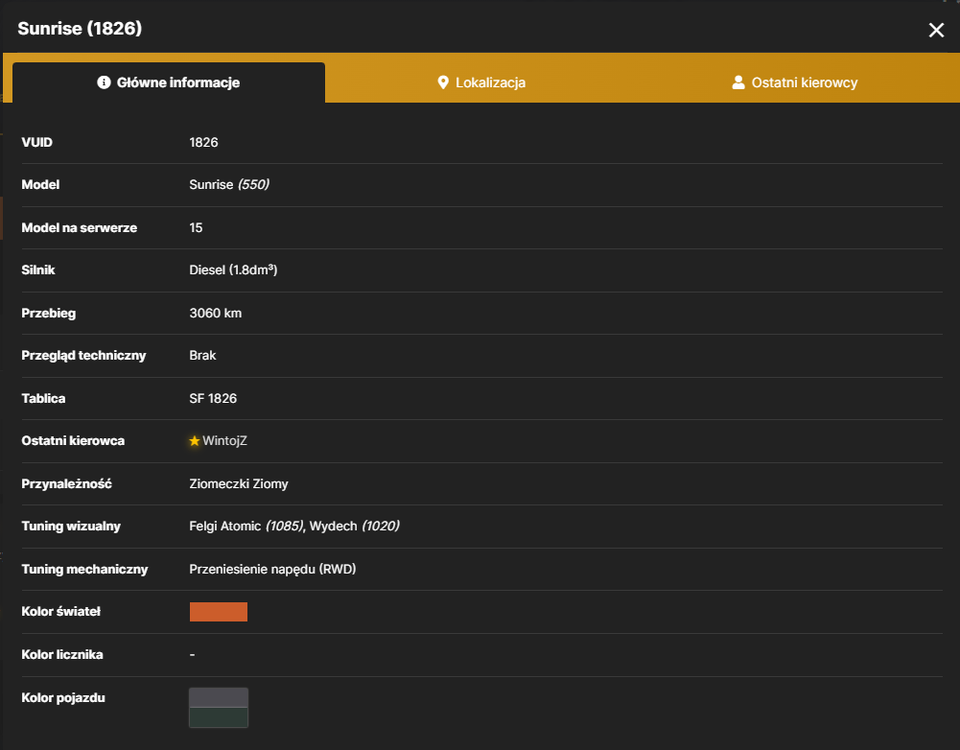960x750 pixels.
Task: Select the VUID value 1826
Action: pyautogui.click(x=204, y=142)
